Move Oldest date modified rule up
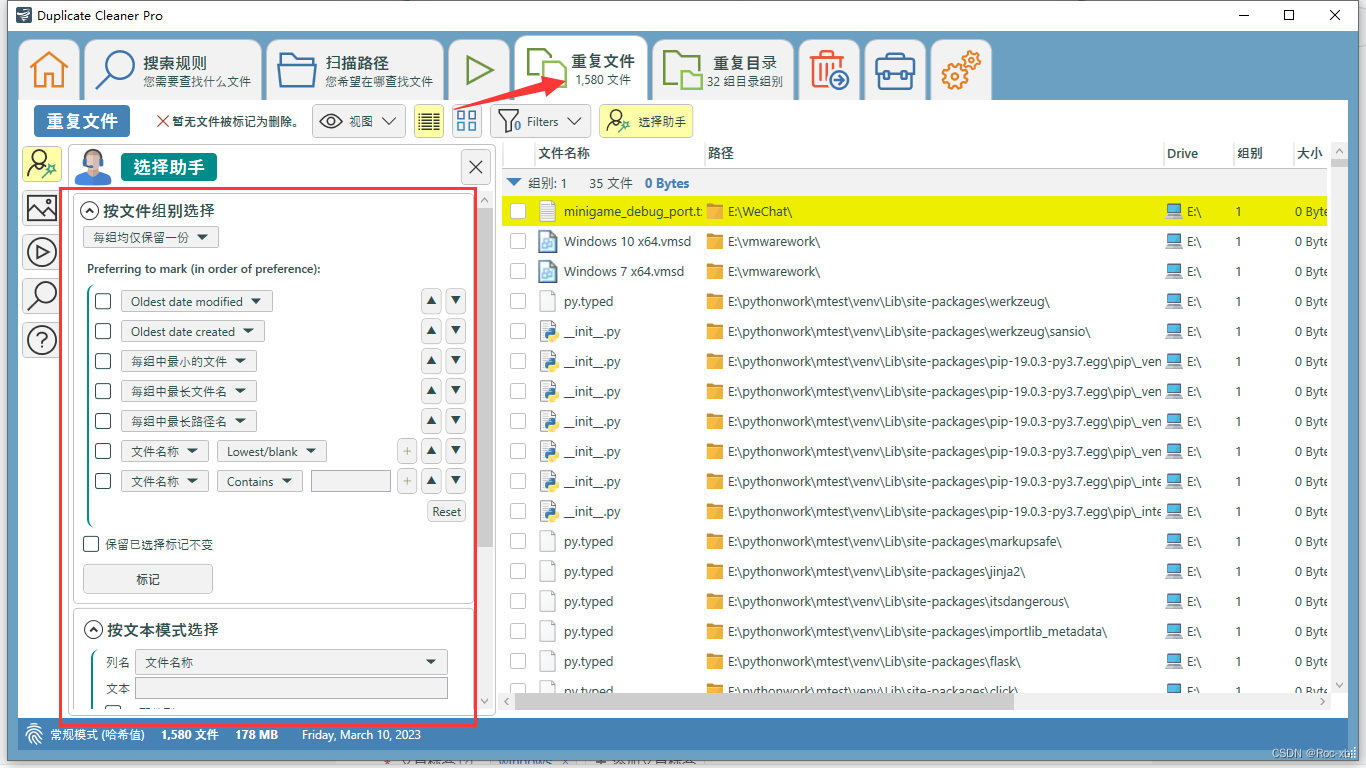This screenshot has height=768, width=1366. click(x=431, y=301)
